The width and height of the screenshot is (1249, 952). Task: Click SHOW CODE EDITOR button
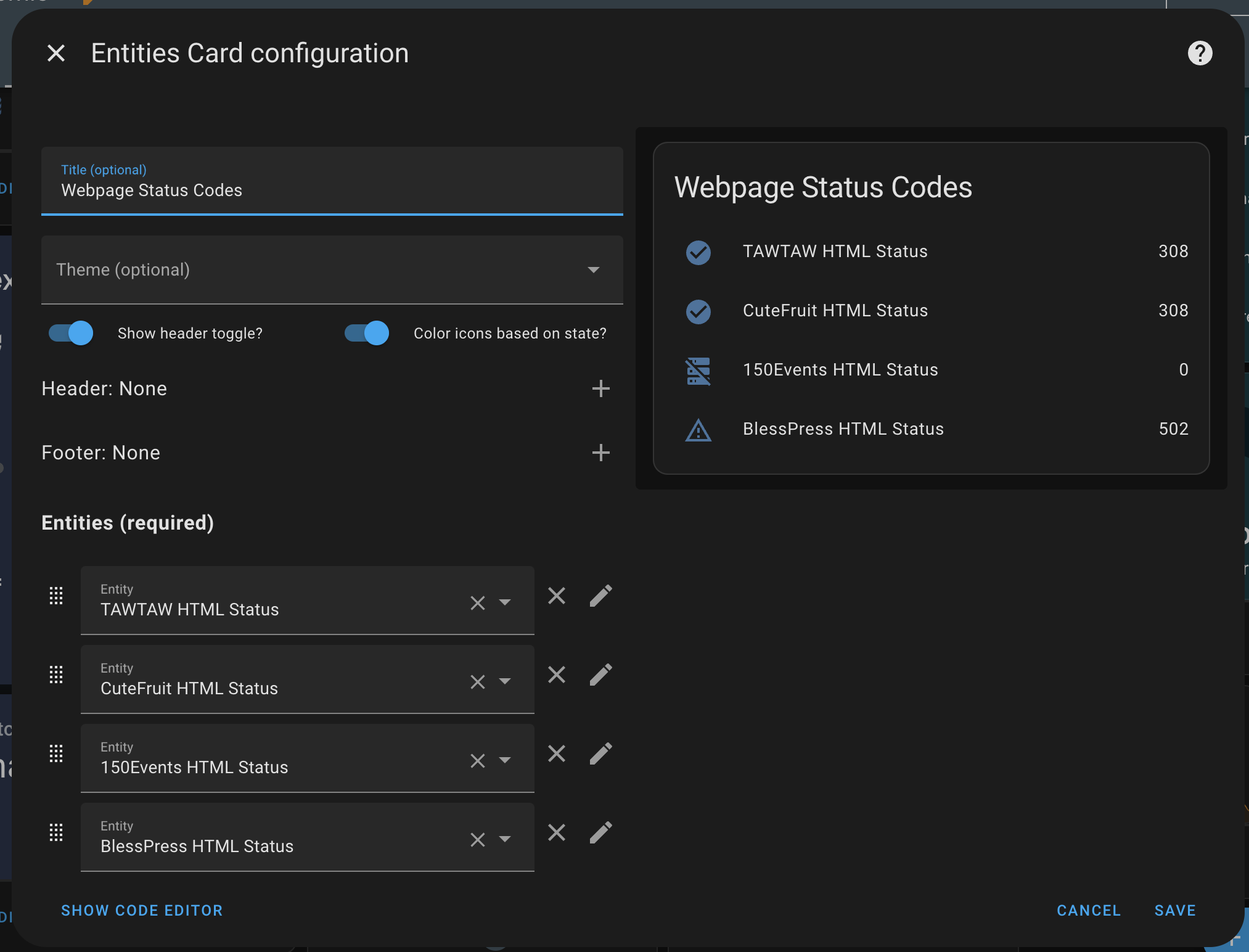[x=142, y=910]
